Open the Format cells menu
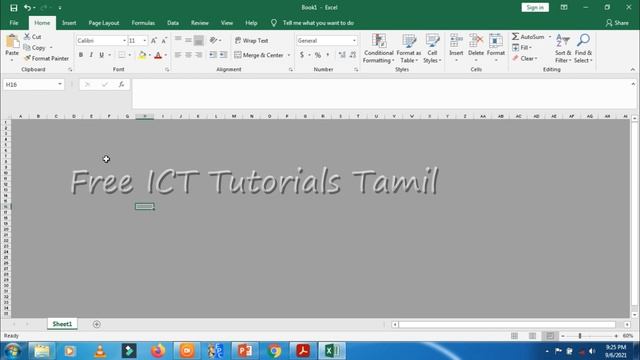The width and height of the screenshot is (640, 360). (x=496, y=49)
